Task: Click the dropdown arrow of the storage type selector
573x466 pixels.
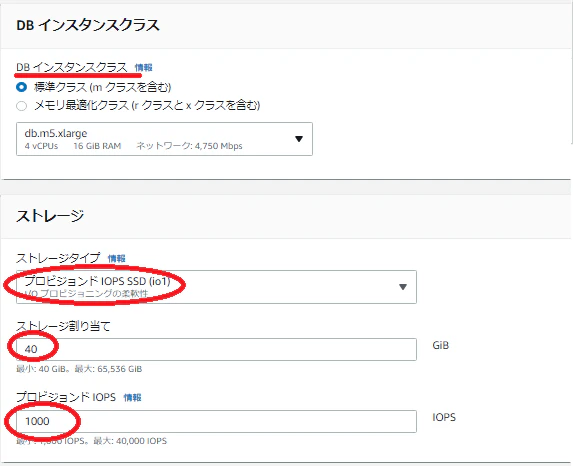Action: pyautogui.click(x=403, y=287)
